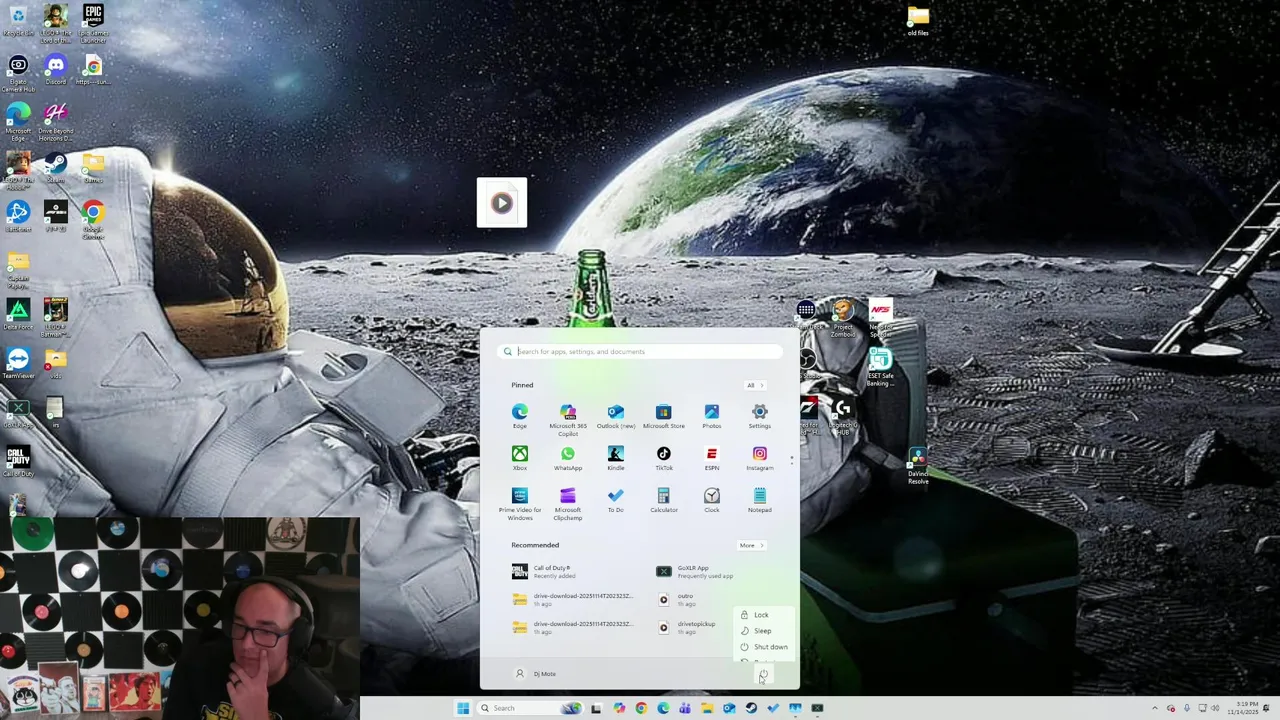This screenshot has width=1280, height=720.
Task: Select the Delta Force desktop icon
Action: pos(18,314)
